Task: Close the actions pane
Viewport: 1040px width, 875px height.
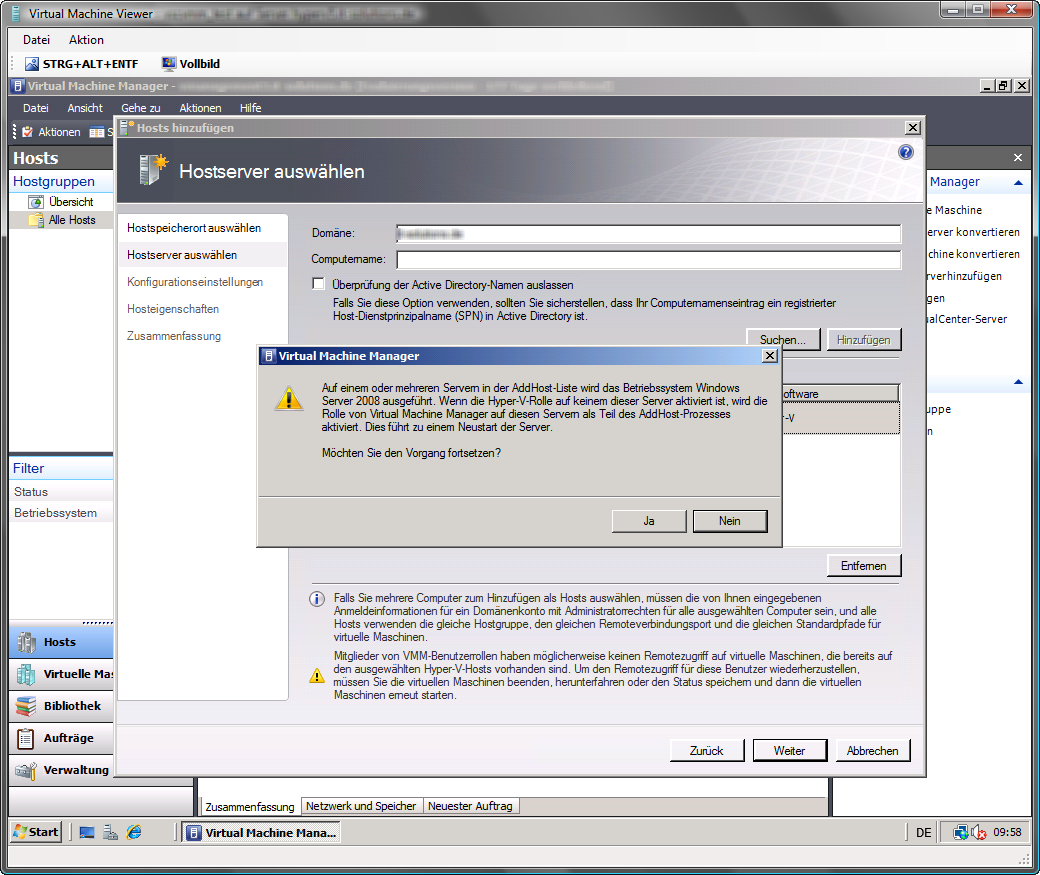Action: tap(1017, 158)
